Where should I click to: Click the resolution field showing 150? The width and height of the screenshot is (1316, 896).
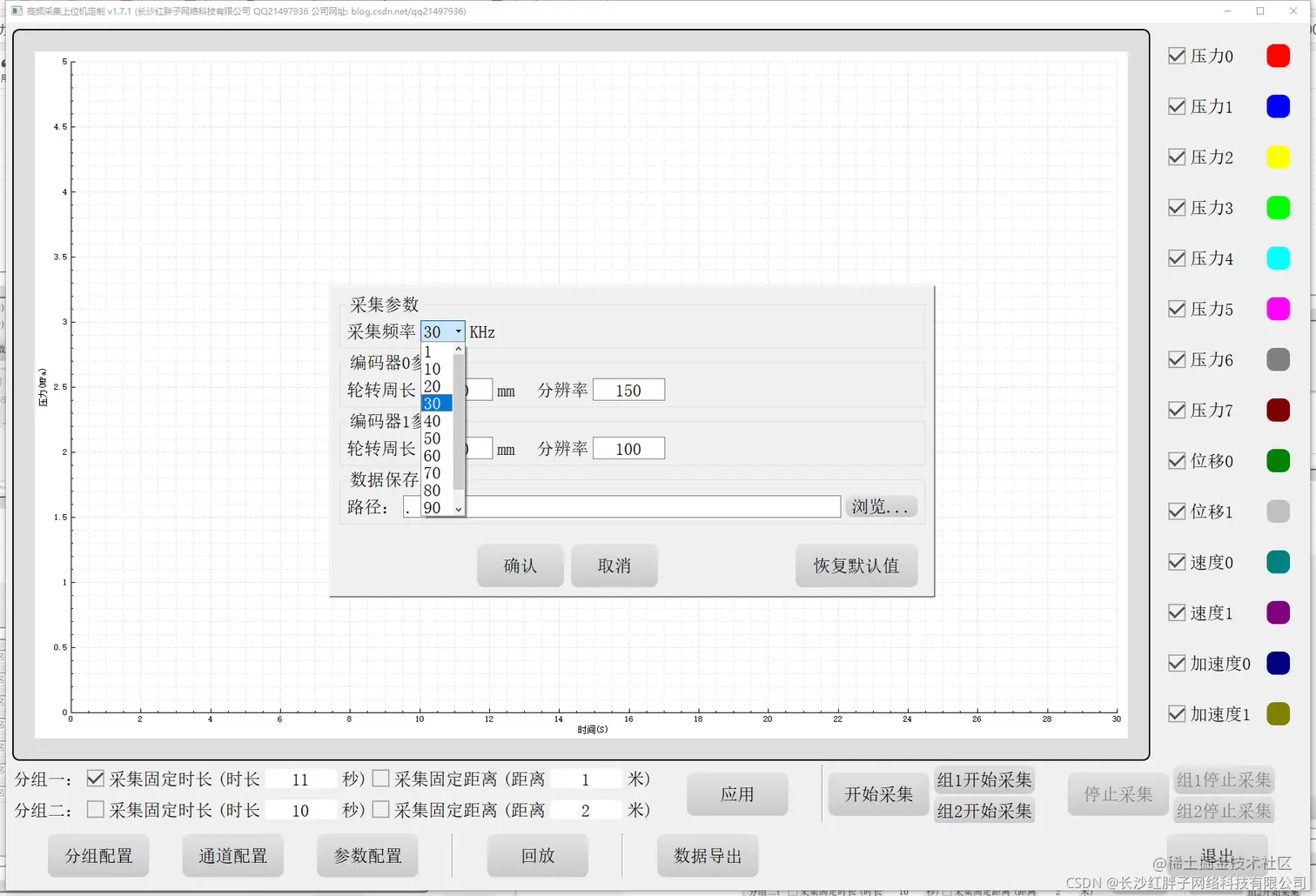pyautogui.click(x=628, y=389)
